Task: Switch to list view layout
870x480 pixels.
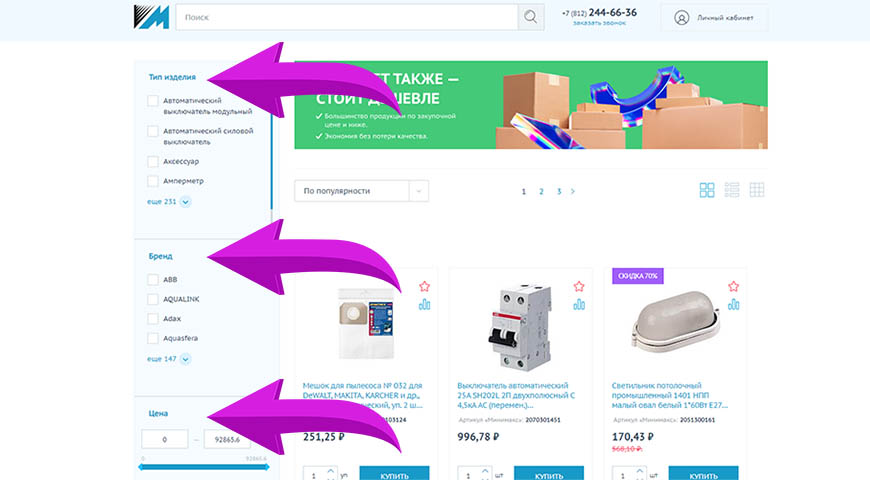Action: click(732, 190)
